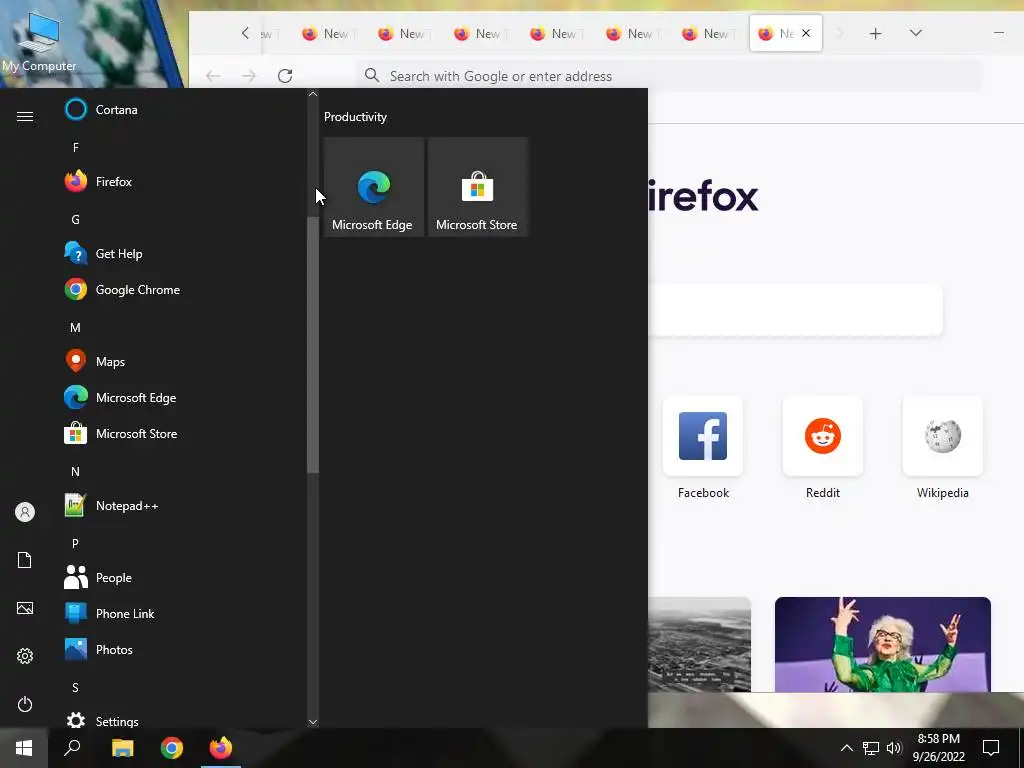Click the app list scrollbar up arrow
The image size is (1024, 768).
click(x=313, y=94)
